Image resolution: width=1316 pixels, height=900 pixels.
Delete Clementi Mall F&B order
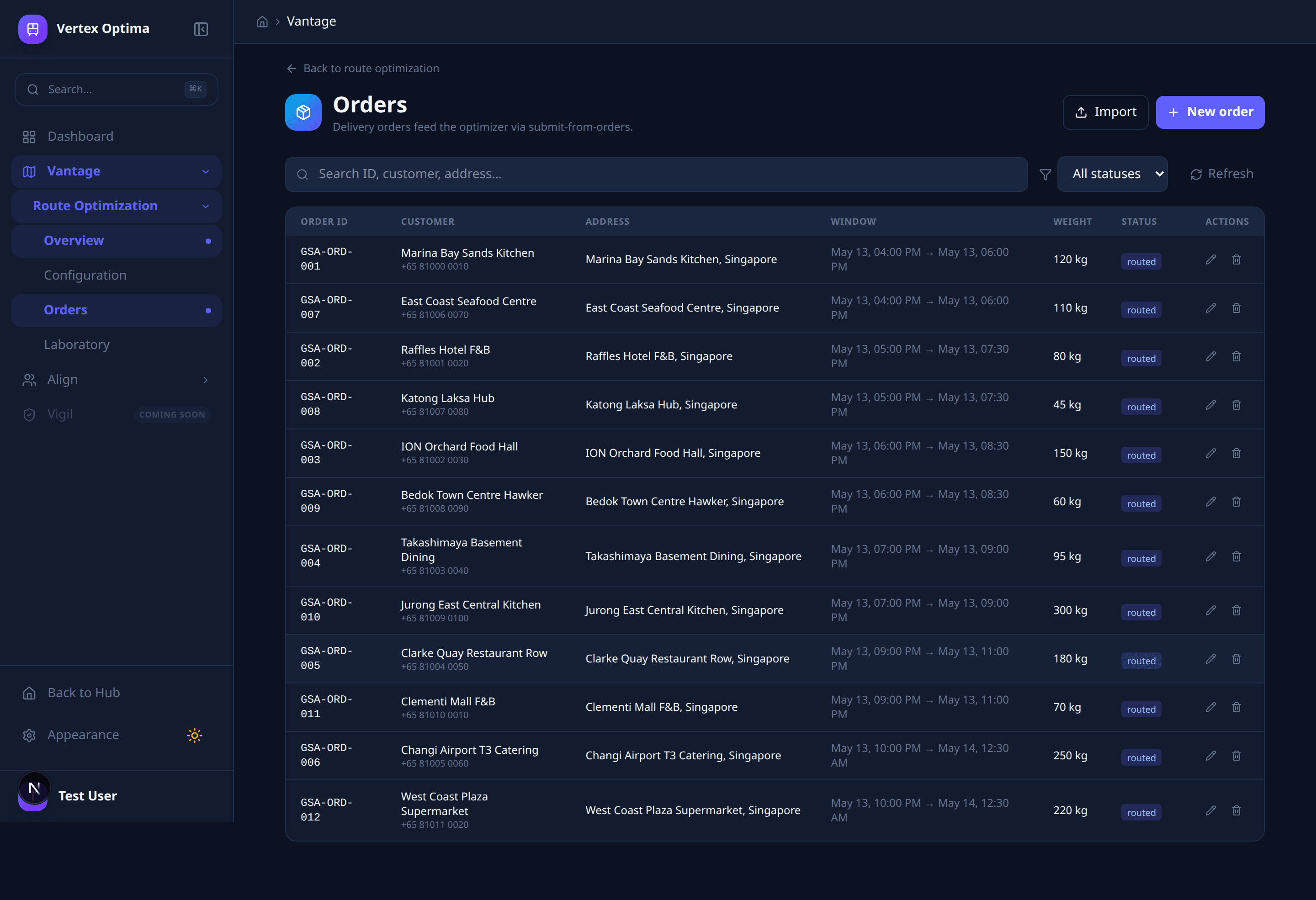coord(1236,707)
